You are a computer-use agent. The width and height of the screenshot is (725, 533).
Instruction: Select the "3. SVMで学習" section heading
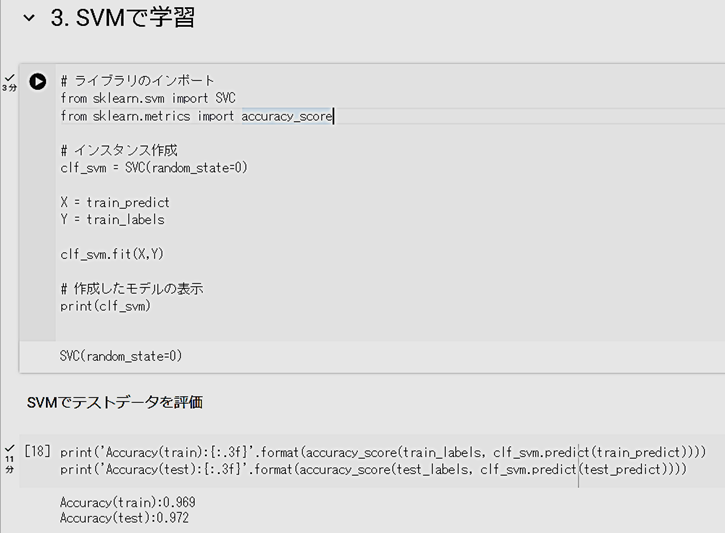coord(122,18)
